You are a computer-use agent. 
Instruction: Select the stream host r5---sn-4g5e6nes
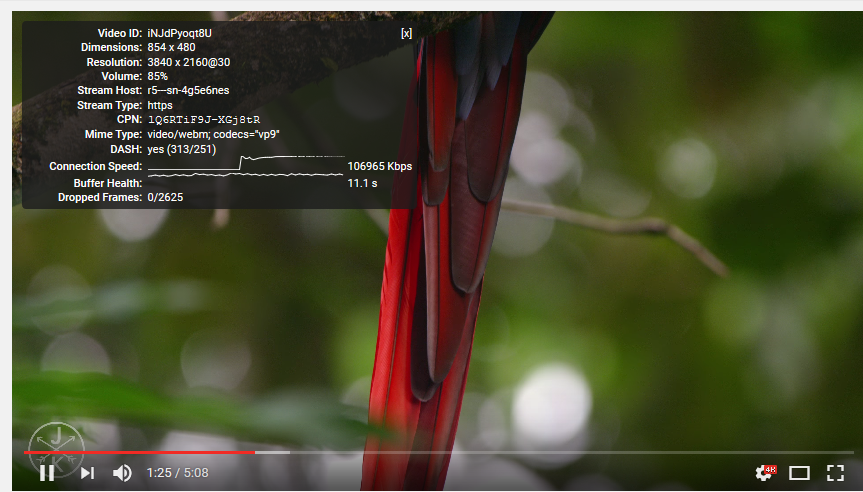pos(188,90)
